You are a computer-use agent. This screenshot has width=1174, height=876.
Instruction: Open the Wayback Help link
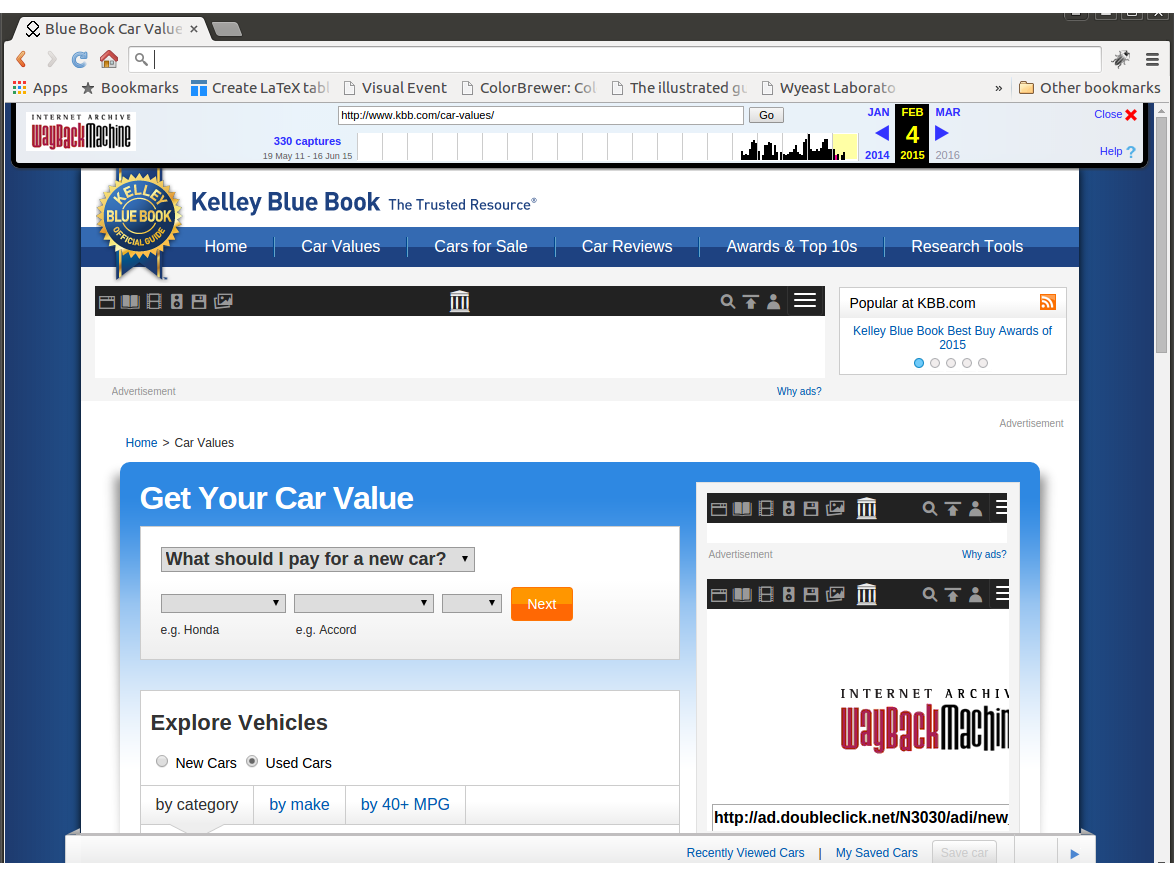coord(1117,151)
